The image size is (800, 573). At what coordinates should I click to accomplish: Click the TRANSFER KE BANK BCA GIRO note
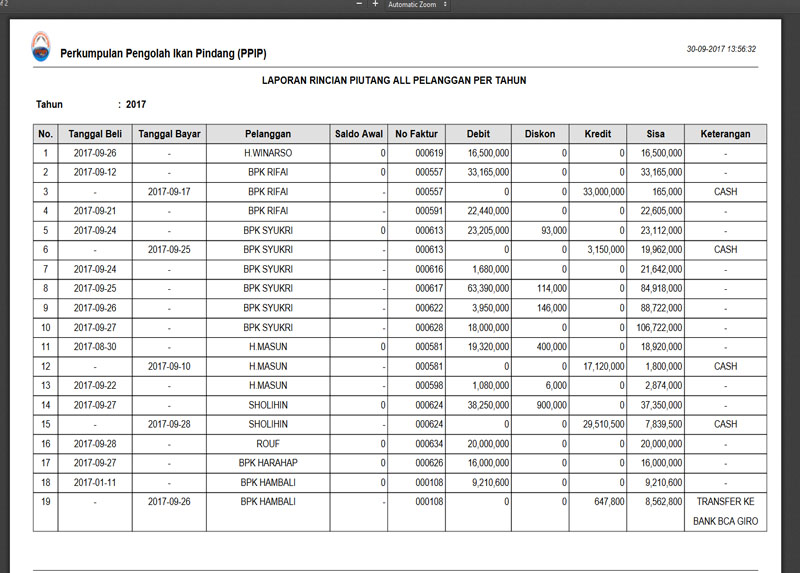(x=726, y=511)
